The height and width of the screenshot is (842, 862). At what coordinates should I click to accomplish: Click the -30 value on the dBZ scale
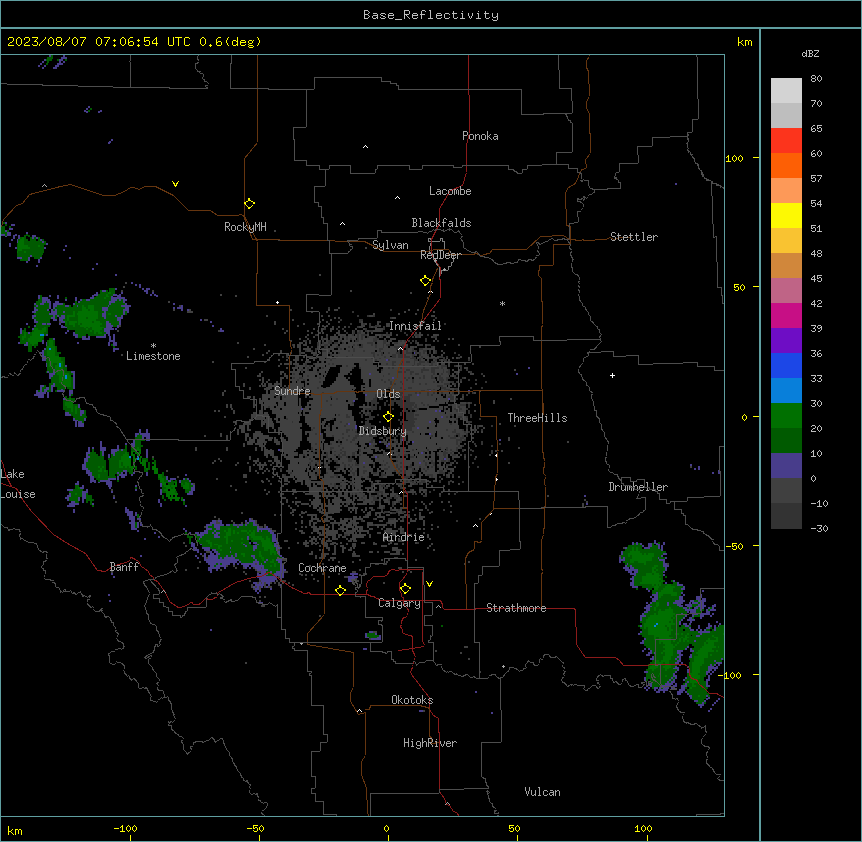point(819,528)
